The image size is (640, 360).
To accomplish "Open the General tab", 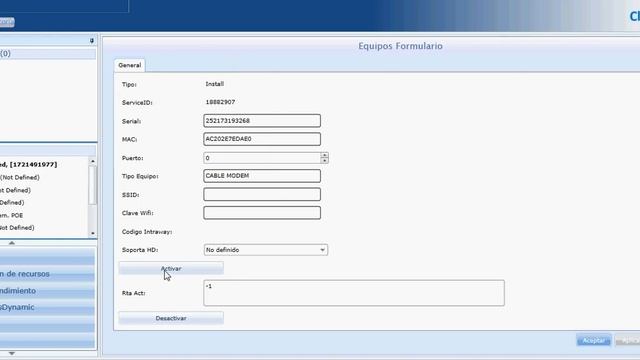I will [129, 65].
